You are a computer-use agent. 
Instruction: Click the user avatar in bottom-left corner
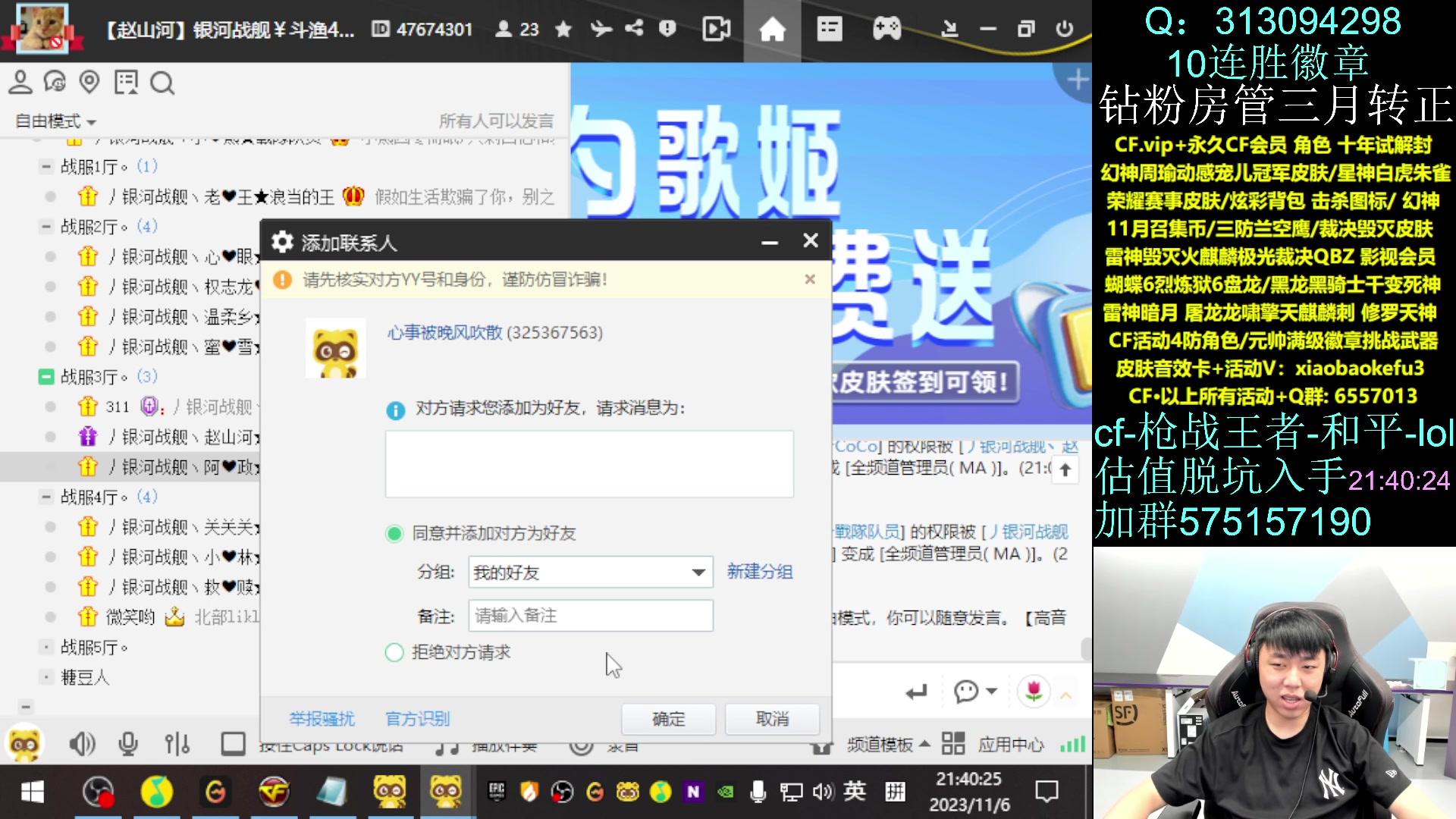coord(24,744)
